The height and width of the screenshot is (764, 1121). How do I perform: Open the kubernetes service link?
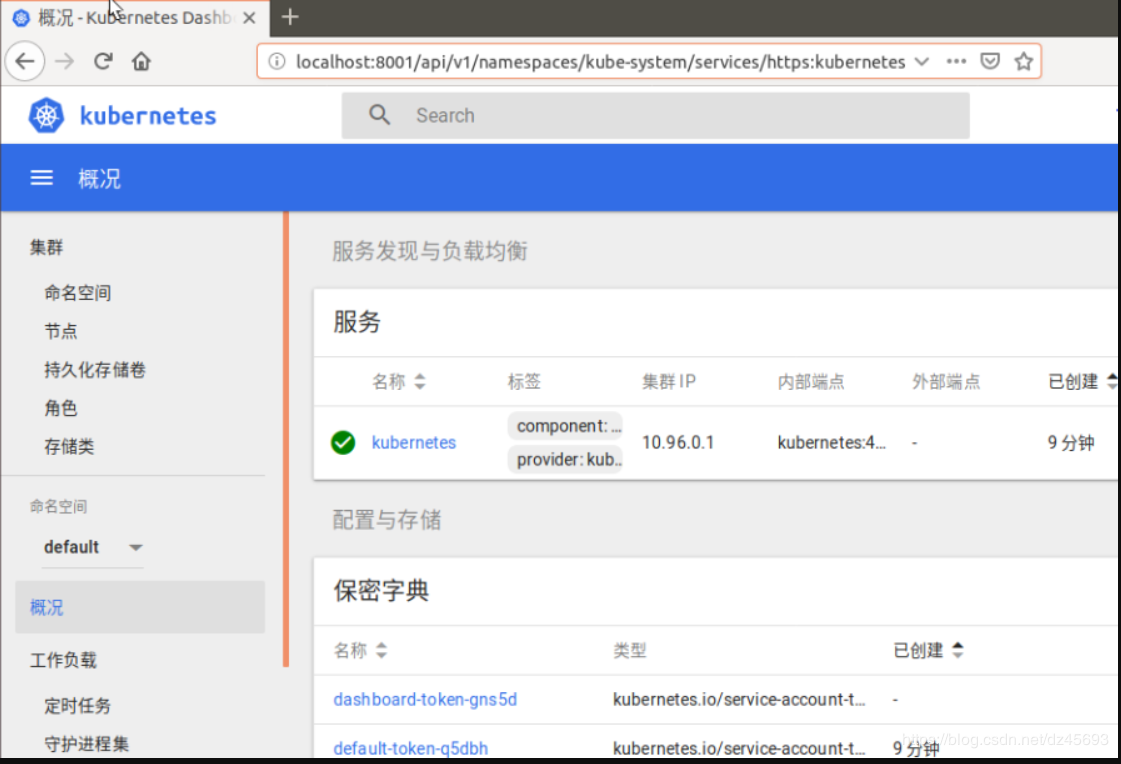(414, 442)
